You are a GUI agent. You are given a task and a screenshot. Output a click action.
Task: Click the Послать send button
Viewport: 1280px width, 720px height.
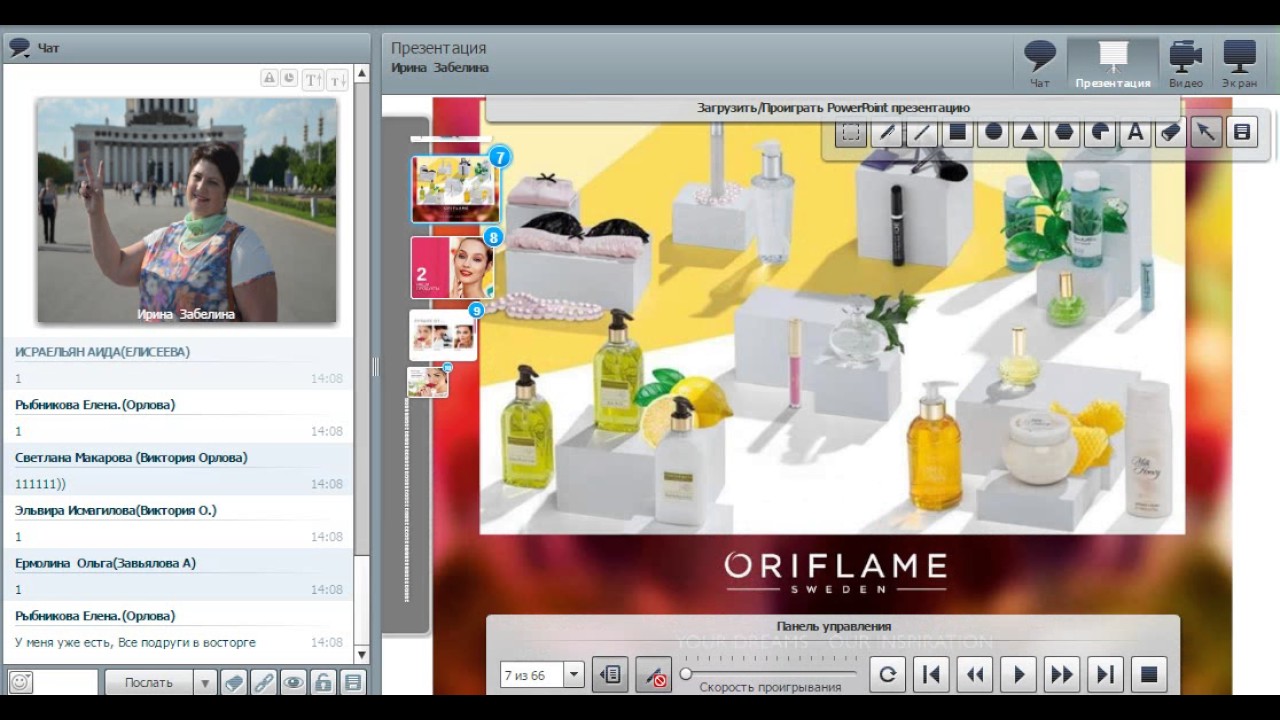149,682
